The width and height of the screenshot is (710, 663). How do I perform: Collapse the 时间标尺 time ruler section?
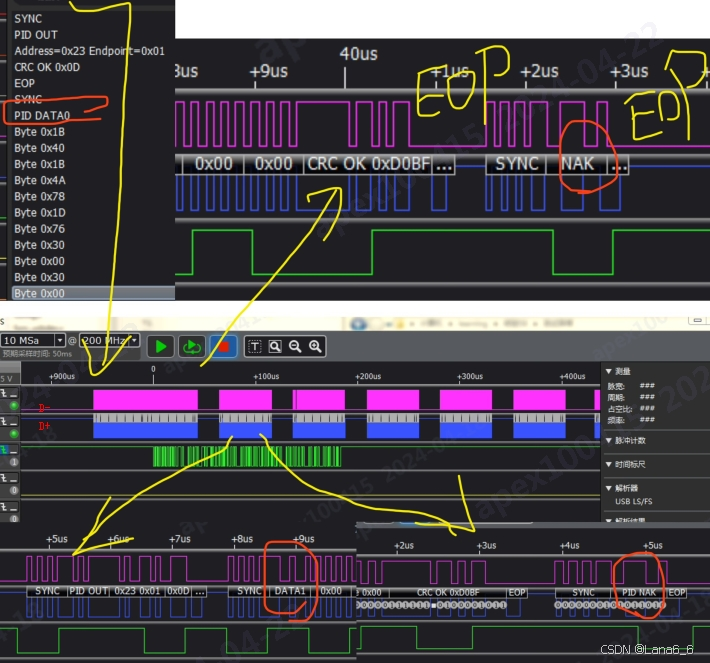tap(609, 464)
